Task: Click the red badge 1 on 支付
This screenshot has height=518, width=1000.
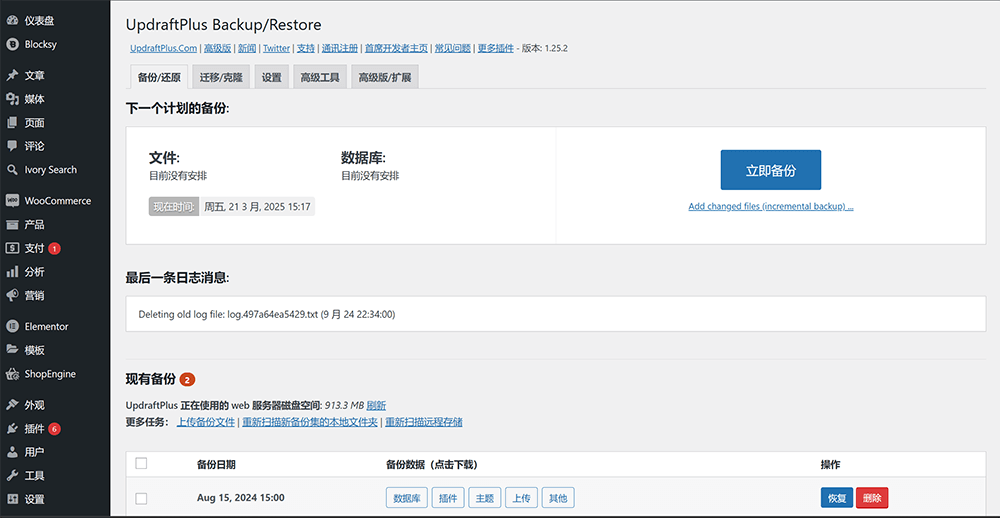Action: (x=54, y=248)
